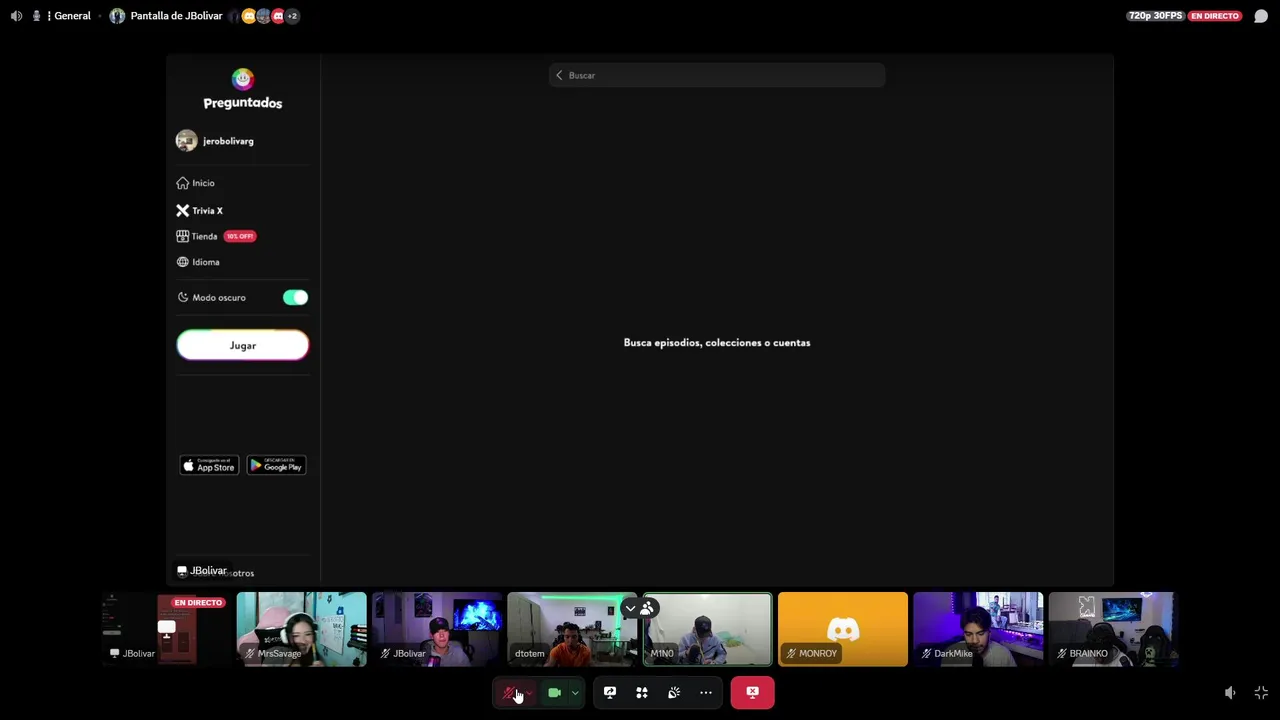Click the Jugar button

click(243, 345)
